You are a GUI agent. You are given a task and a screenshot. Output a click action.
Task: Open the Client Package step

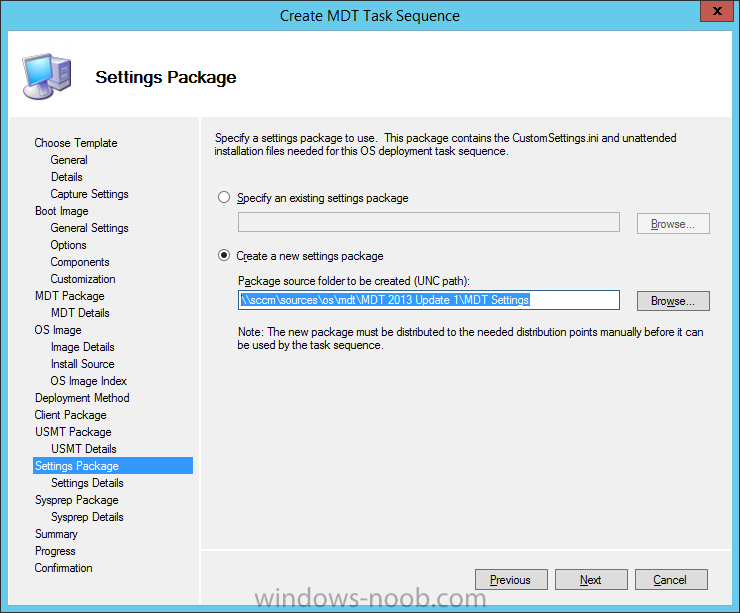pyautogui.click(x=70, y=415)
